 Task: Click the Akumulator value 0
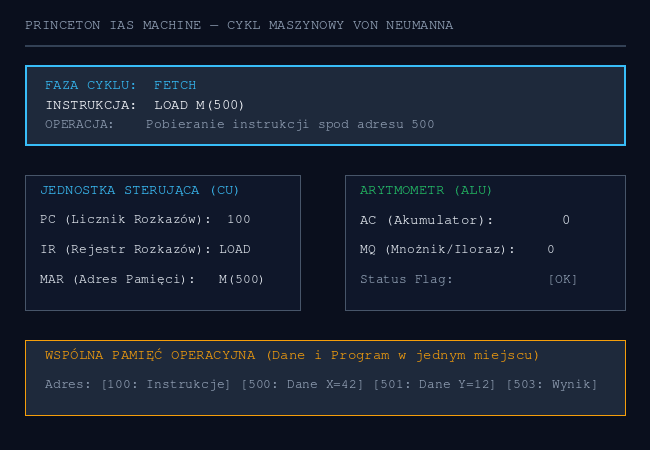pyautogui.click(x=566, y=220)
